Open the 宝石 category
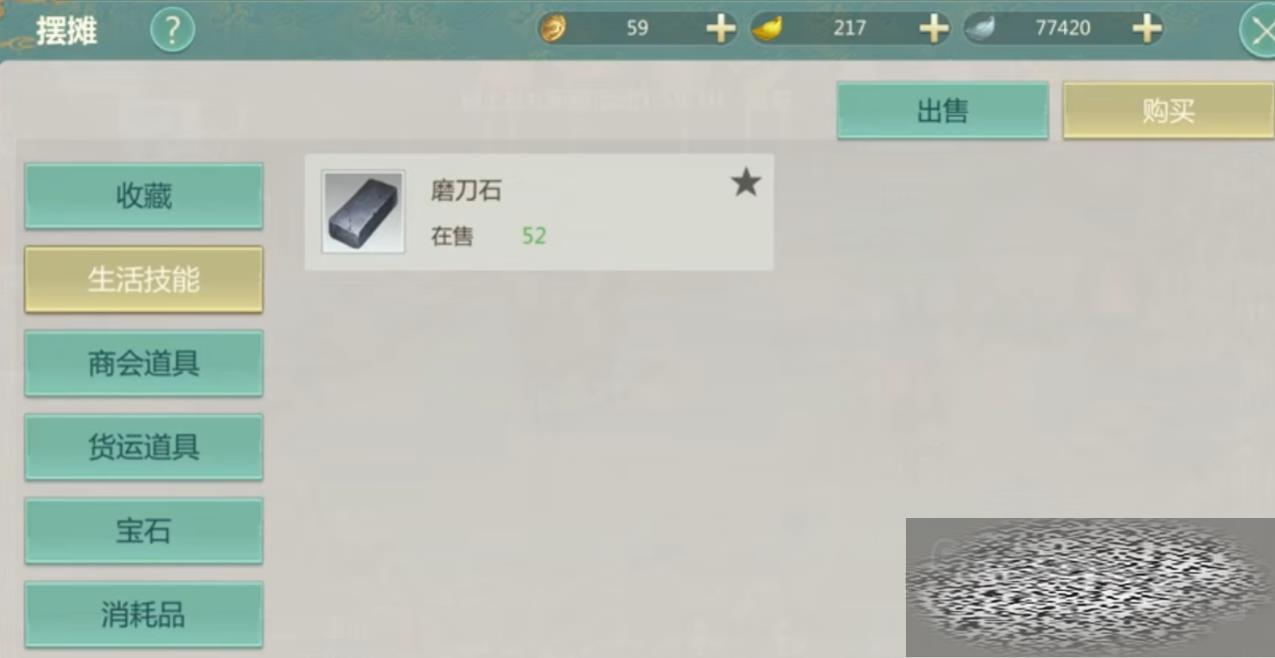 point(144,530)
